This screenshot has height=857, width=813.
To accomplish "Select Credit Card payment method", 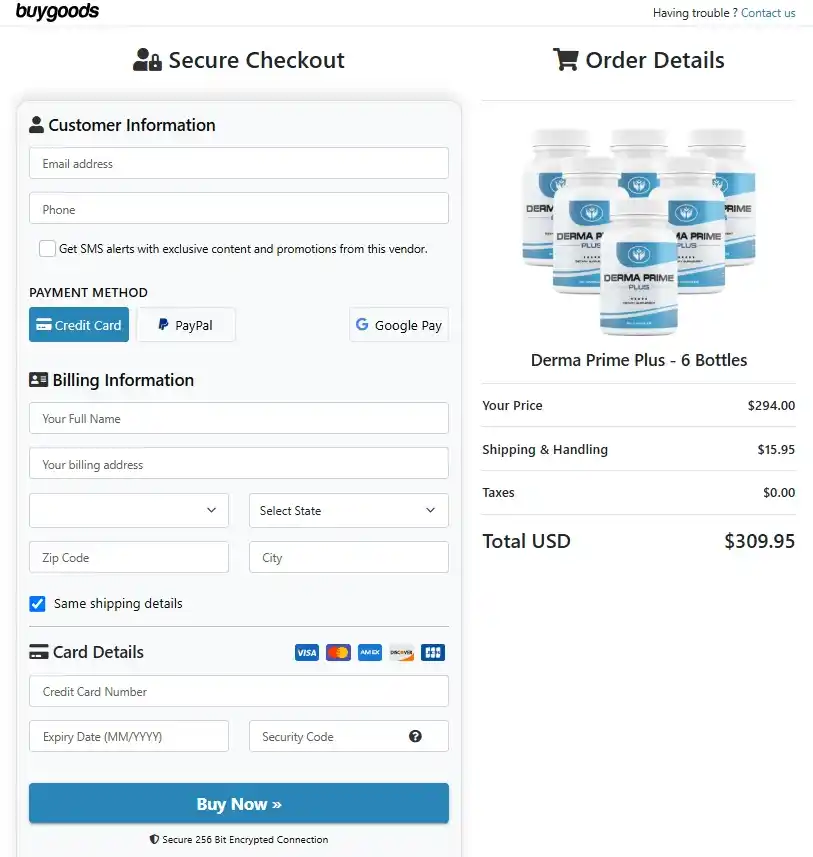I will pyautogui.click(x=79, y=325).
